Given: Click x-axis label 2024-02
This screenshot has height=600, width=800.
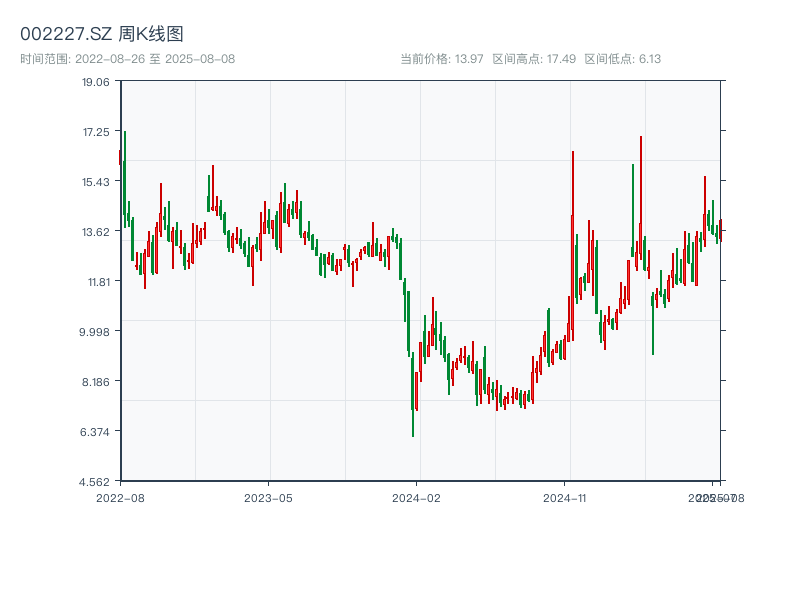Looking at the screenshot, I should tap(416, 498).
